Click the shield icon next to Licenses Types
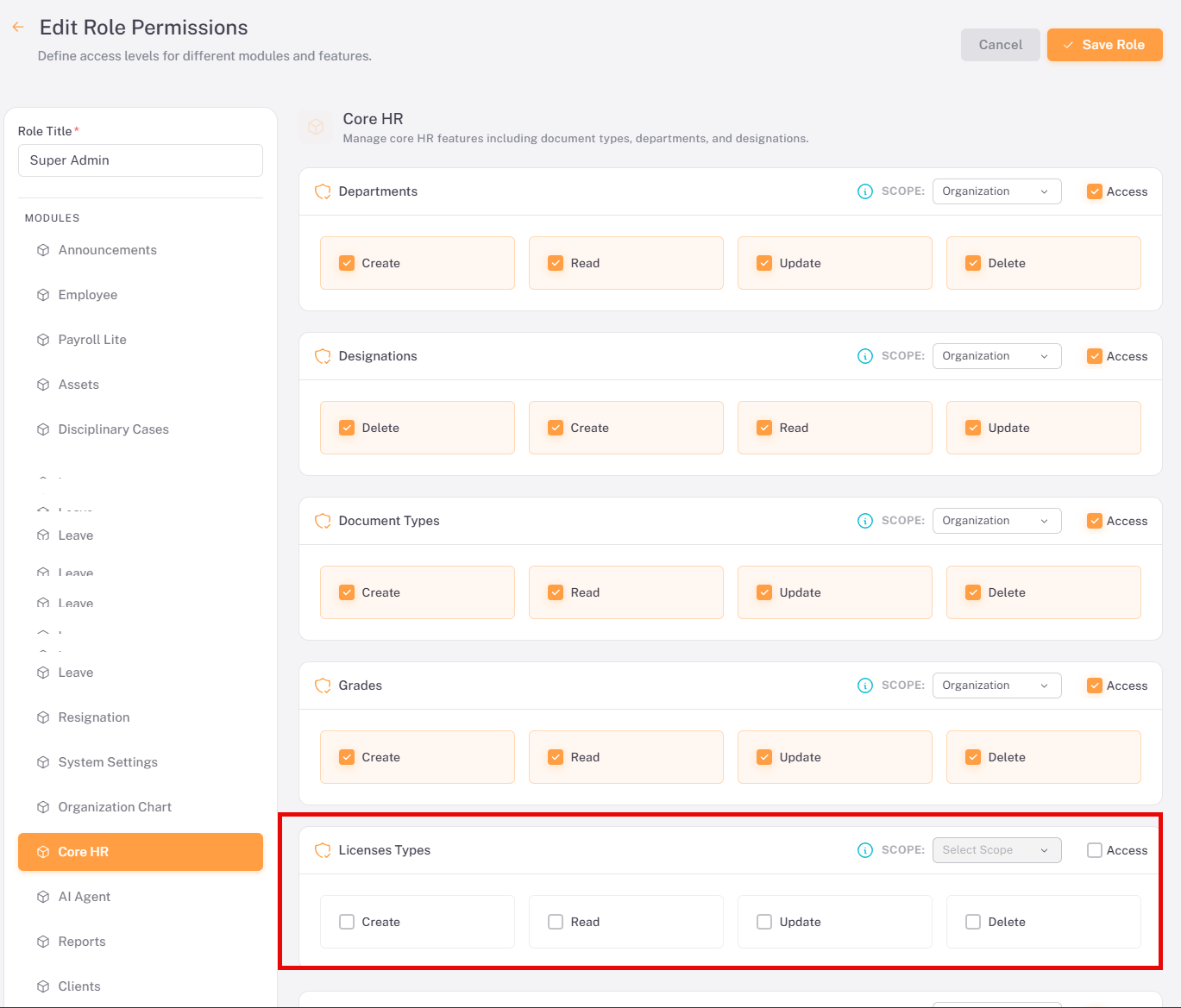1181x1008 pixels. click(x=323, y=850)
